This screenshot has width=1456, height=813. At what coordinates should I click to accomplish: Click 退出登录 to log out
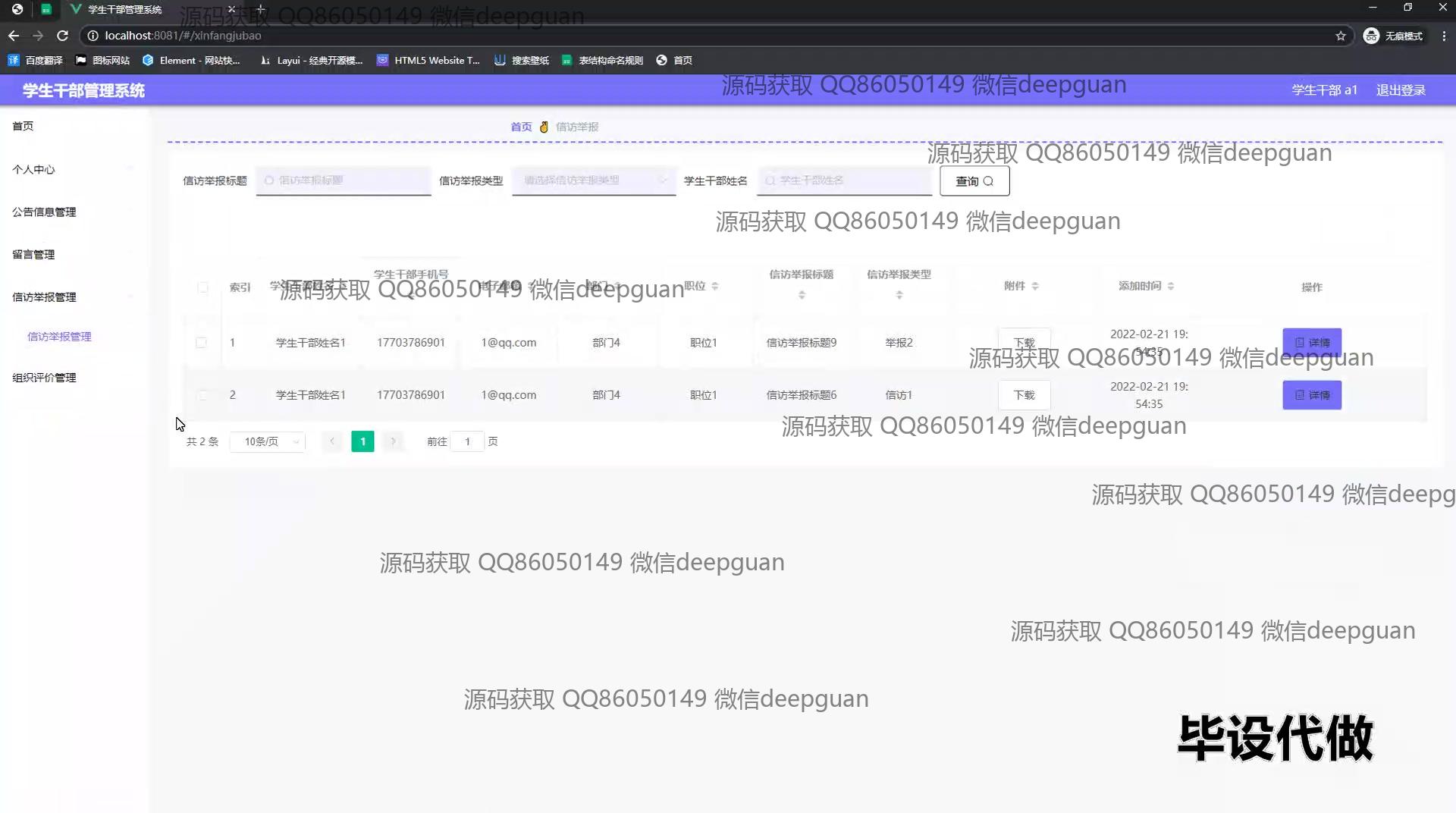click(x=1400, y=90)
